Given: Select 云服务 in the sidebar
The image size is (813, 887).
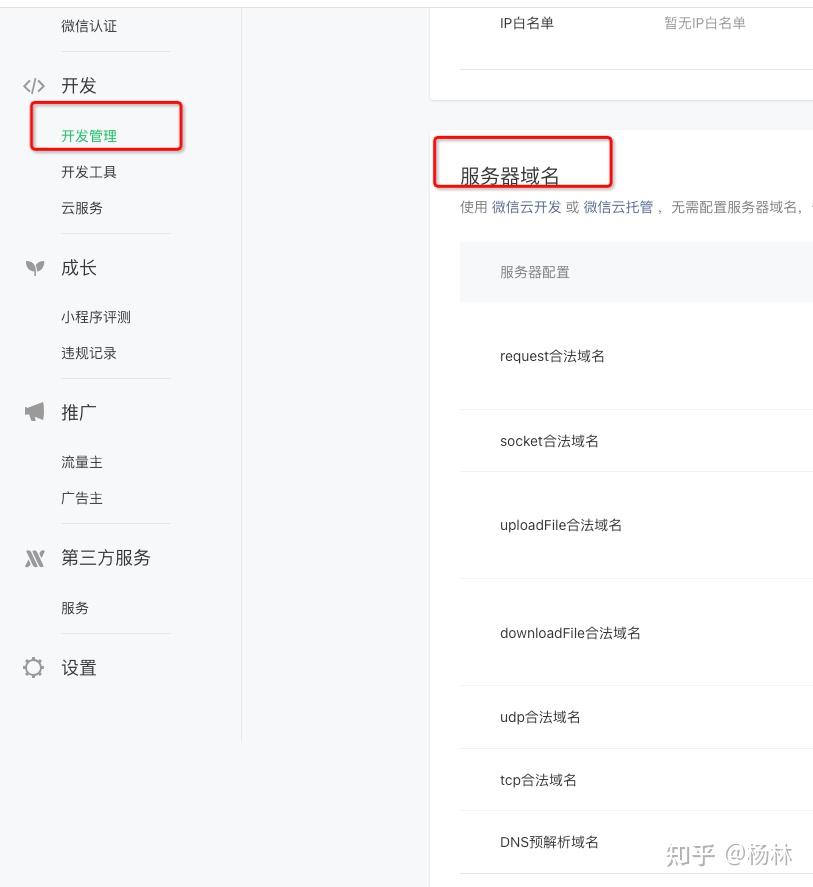Looking at the screenshot, I should [x=82, y=208].
